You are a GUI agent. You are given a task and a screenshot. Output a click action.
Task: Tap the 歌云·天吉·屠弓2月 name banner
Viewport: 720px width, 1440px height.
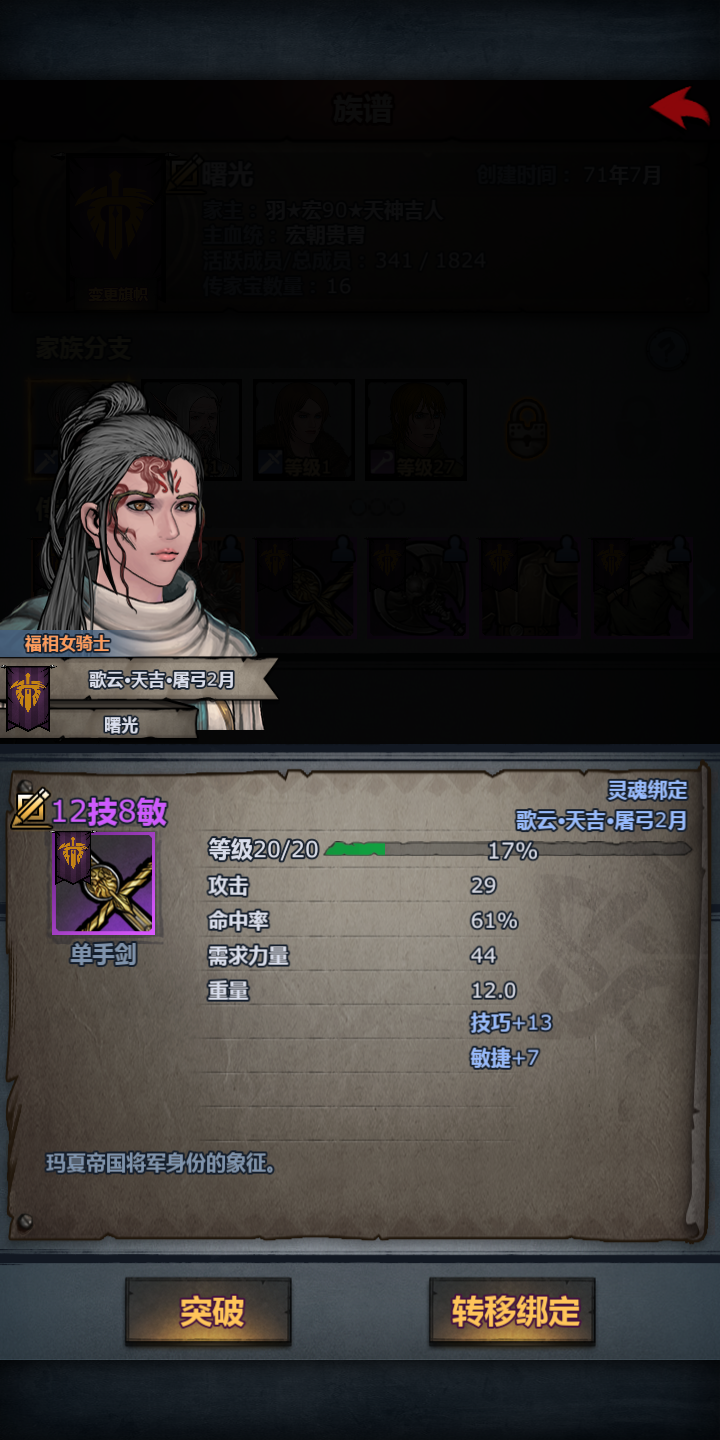(162, 680)
